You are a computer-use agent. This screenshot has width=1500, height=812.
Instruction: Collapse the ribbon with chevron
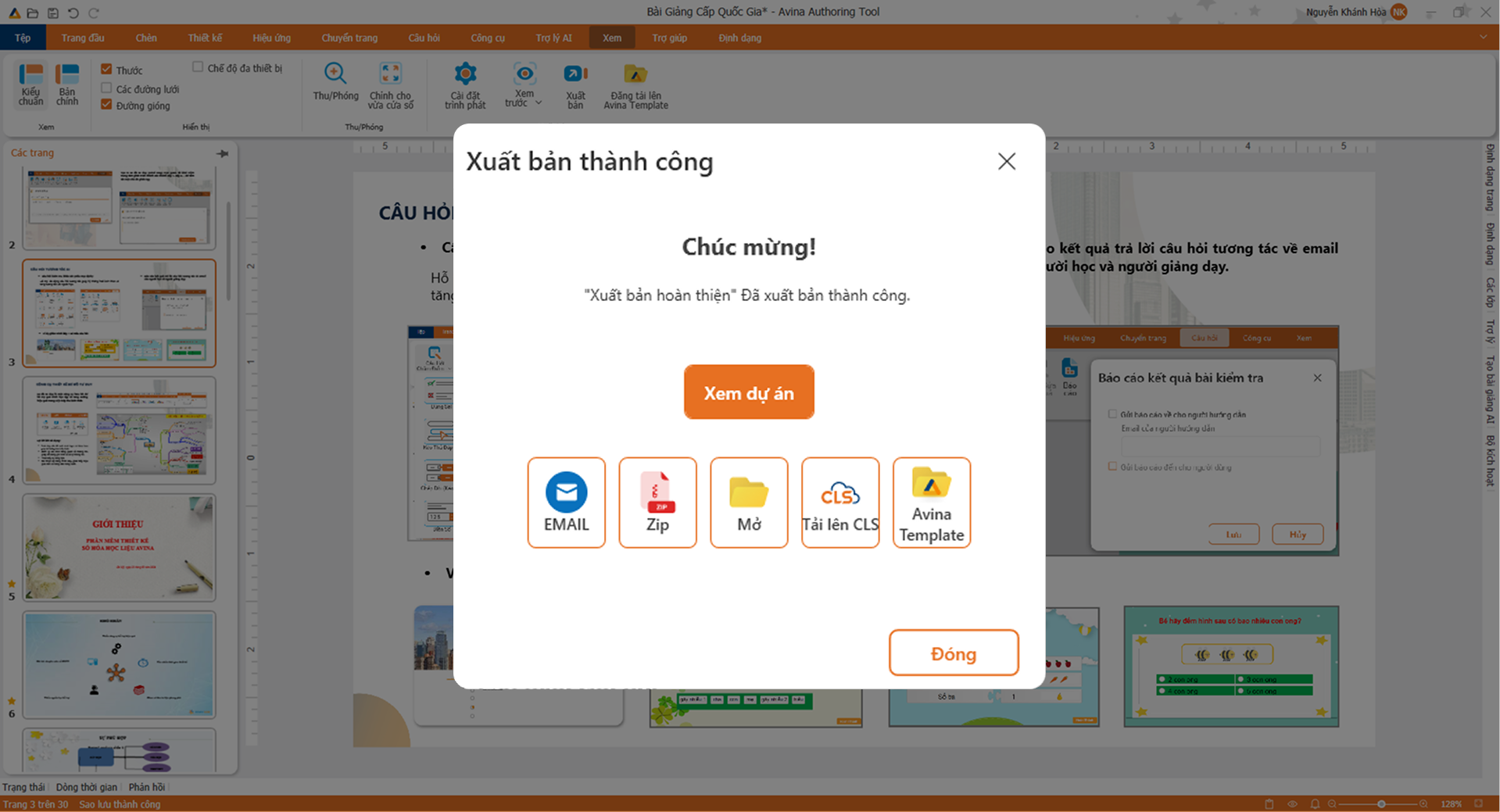click(x=1484, y=38)
